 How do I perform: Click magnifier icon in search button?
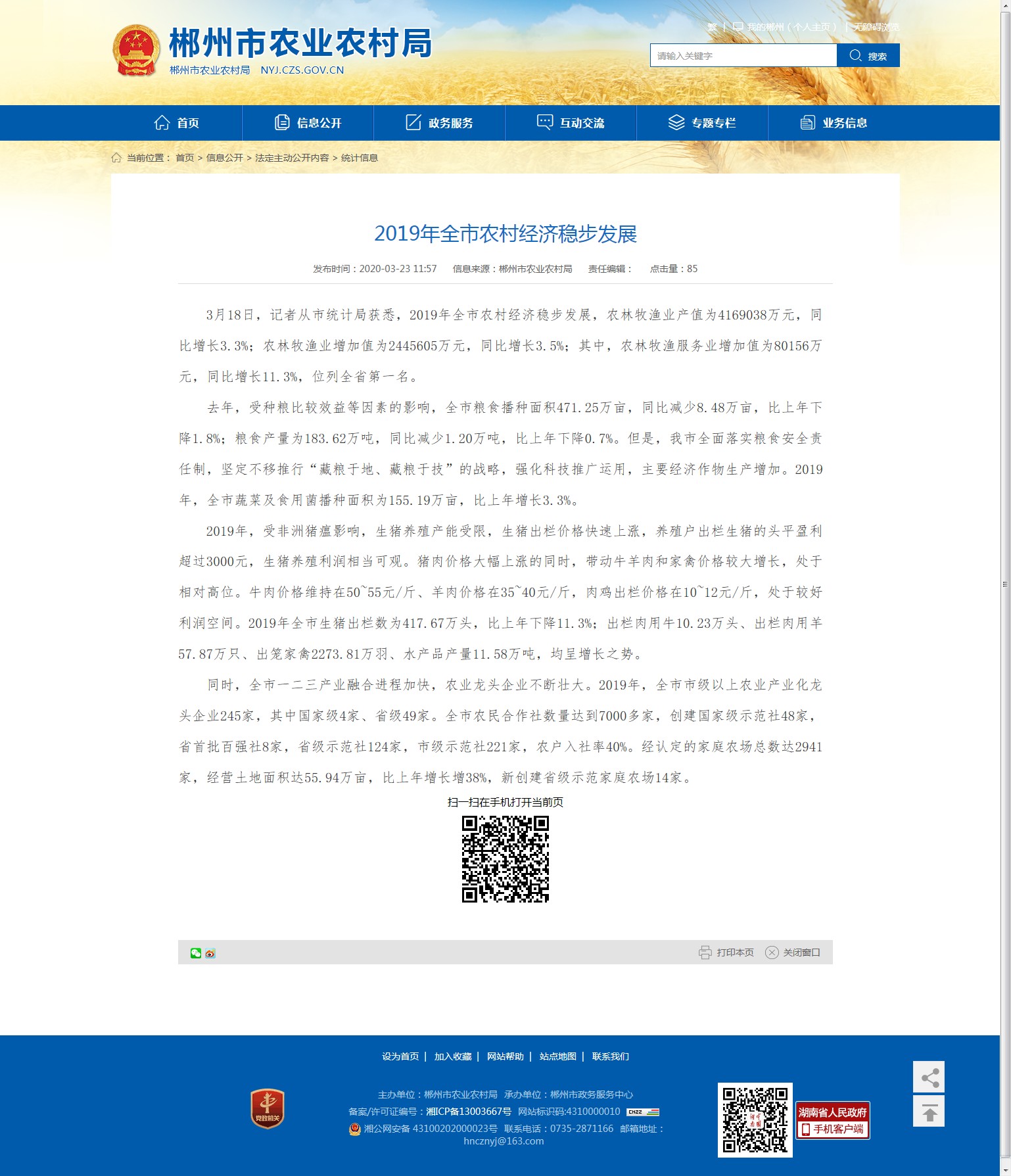click(855, 55)
